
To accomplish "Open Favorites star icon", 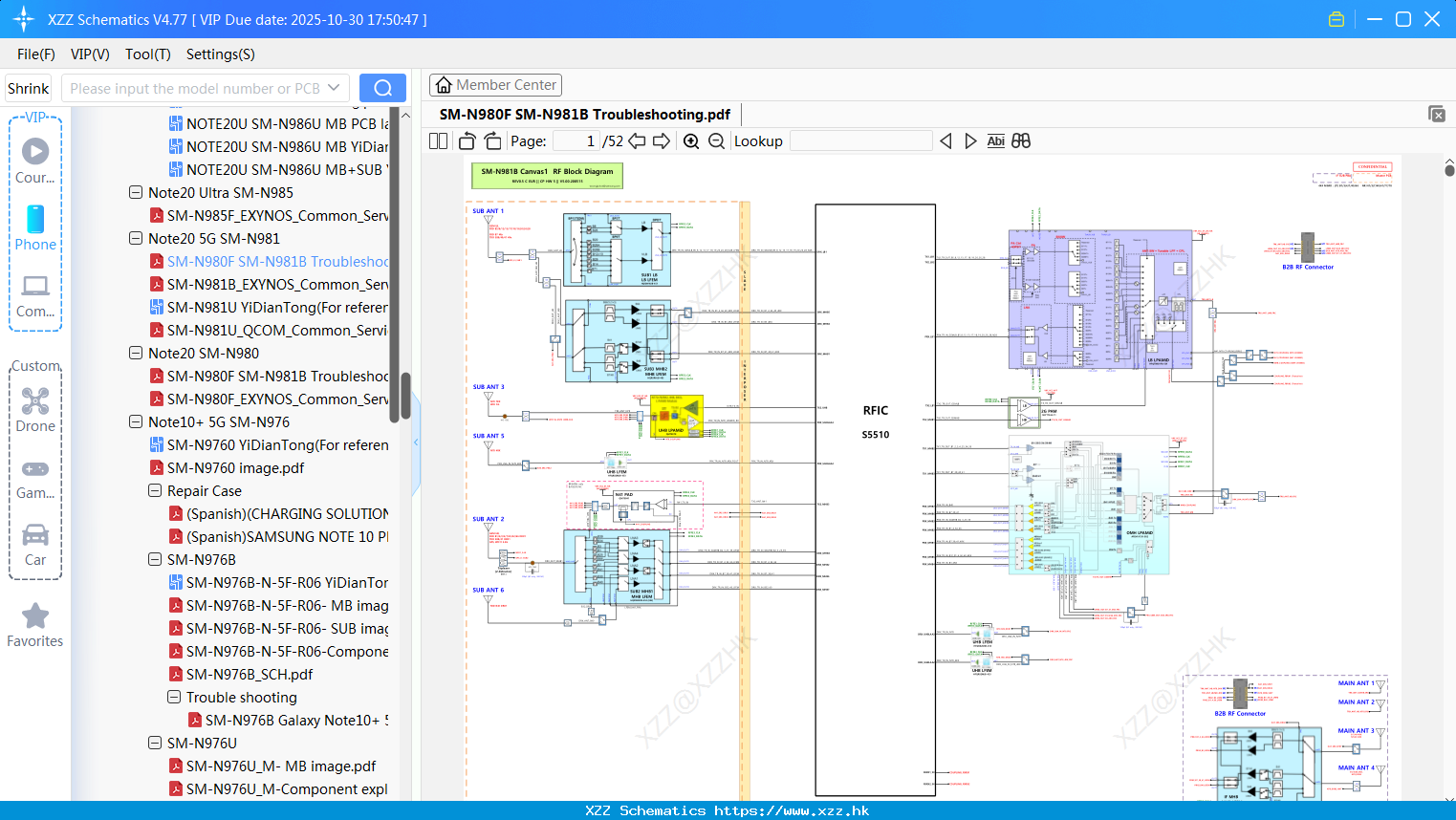I will click(x=35, y=615).
